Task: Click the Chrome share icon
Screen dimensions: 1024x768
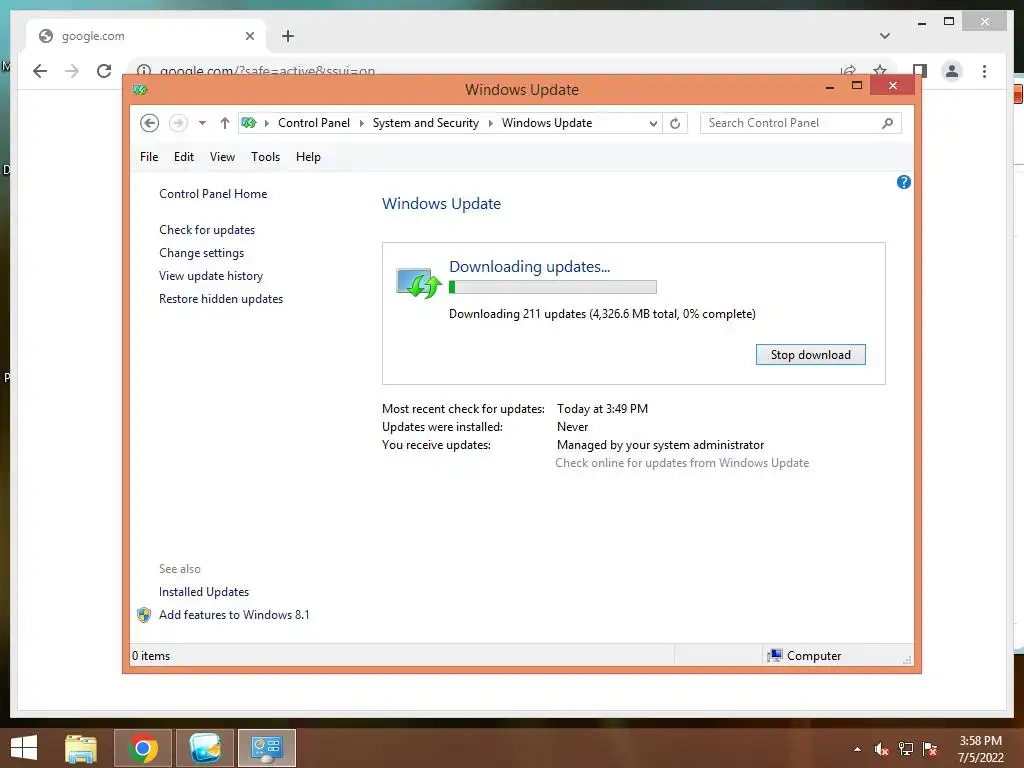Action: click(x=848, y=69)
